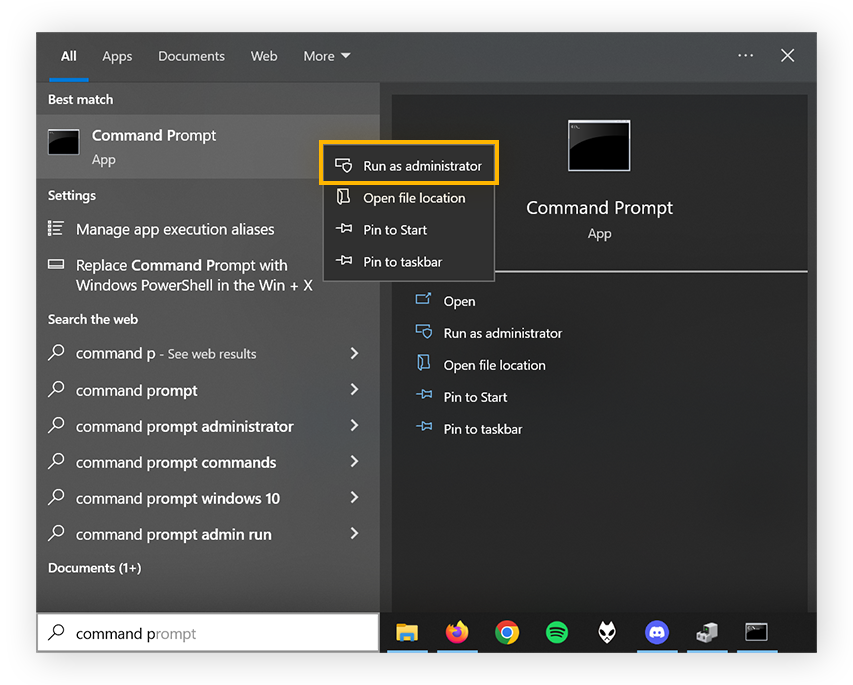Open the Command Prompt app icon preview

pos(598,145)
